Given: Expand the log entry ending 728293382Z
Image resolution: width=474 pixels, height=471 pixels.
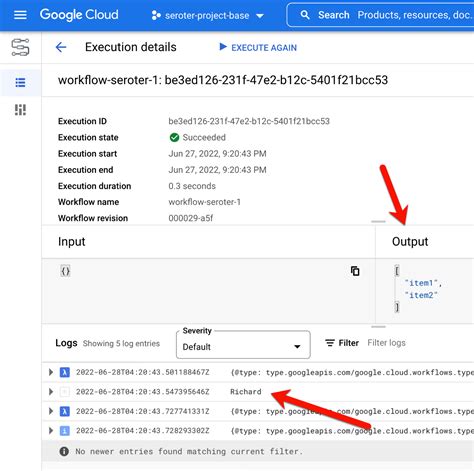Looking at the screenshot, I should tap(51, 431).
